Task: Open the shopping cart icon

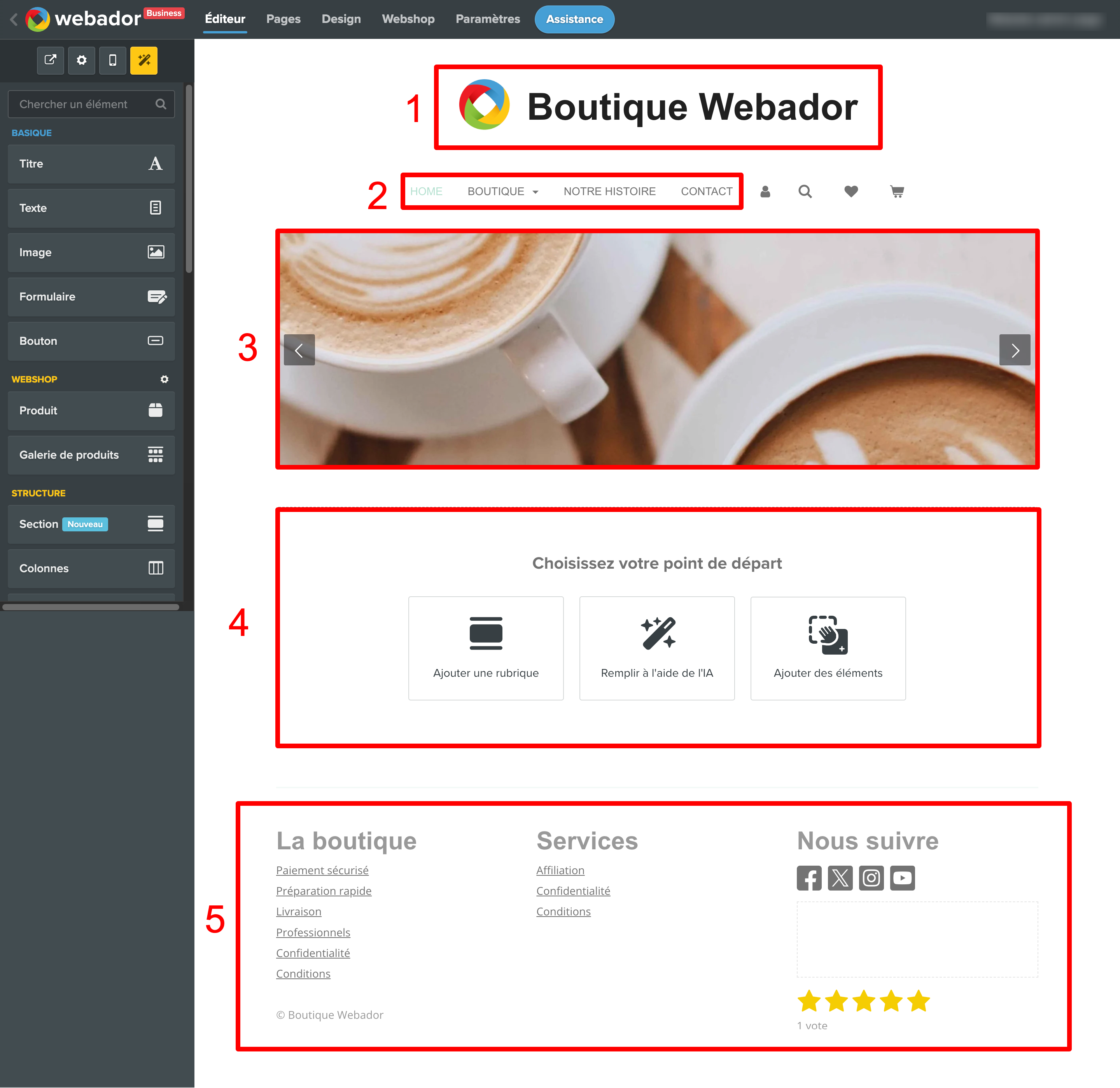Action: tap(897, 191)
